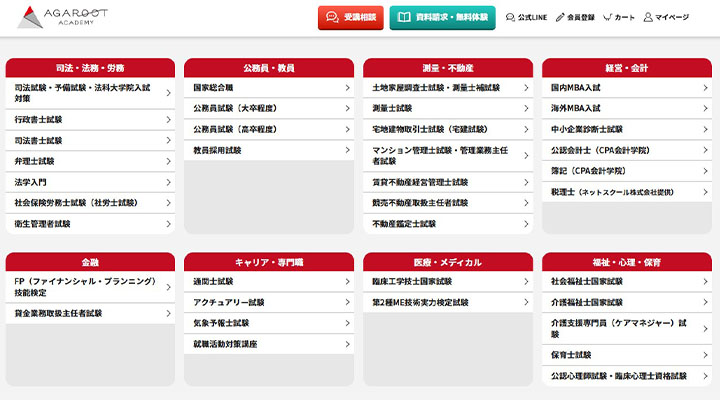The image size is (720, 400).
Task: Click the 会員登録 pencil icon
Action: [x=560, y=17]
